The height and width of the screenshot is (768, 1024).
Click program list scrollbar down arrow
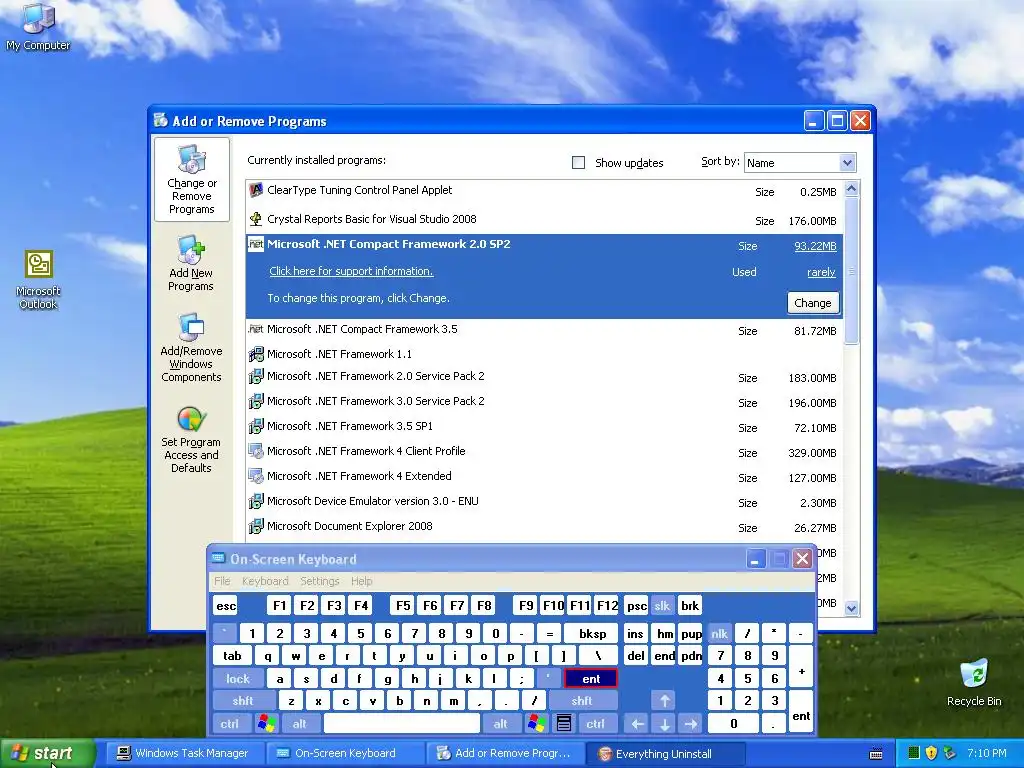851,608
